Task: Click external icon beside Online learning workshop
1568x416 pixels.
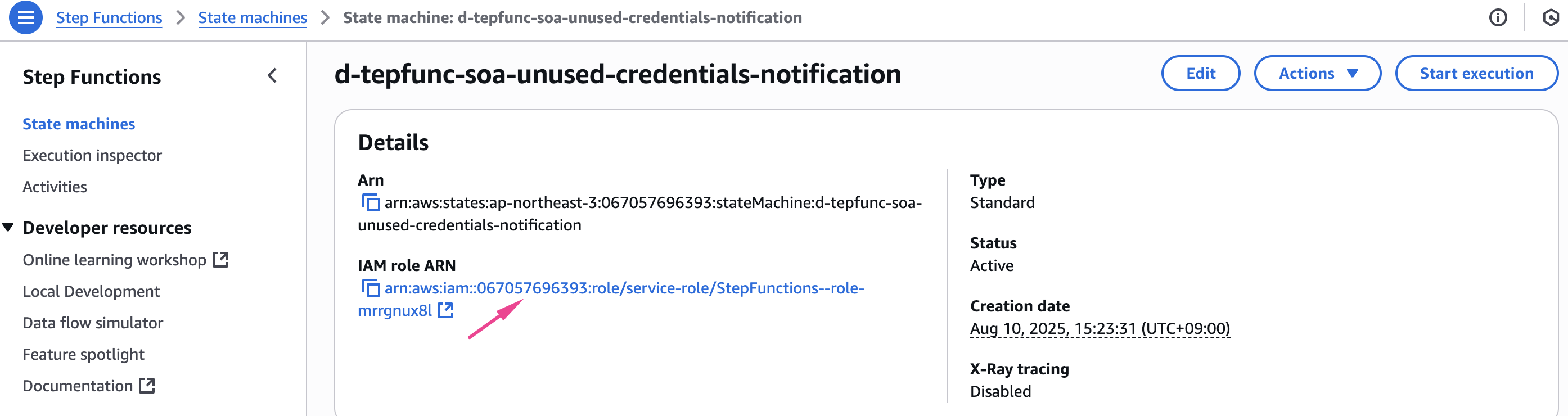Action: click(220, 260)
